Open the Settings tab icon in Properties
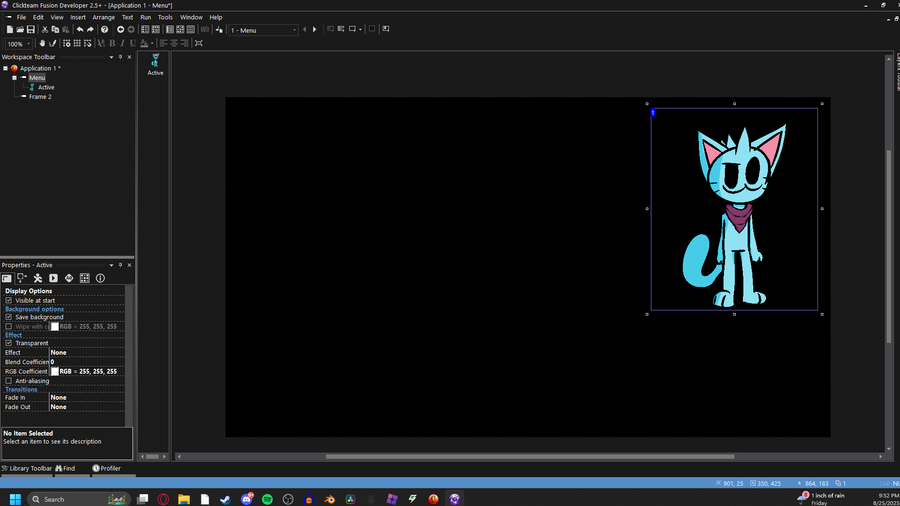900x506 pixels. click(x=6, y=278)
